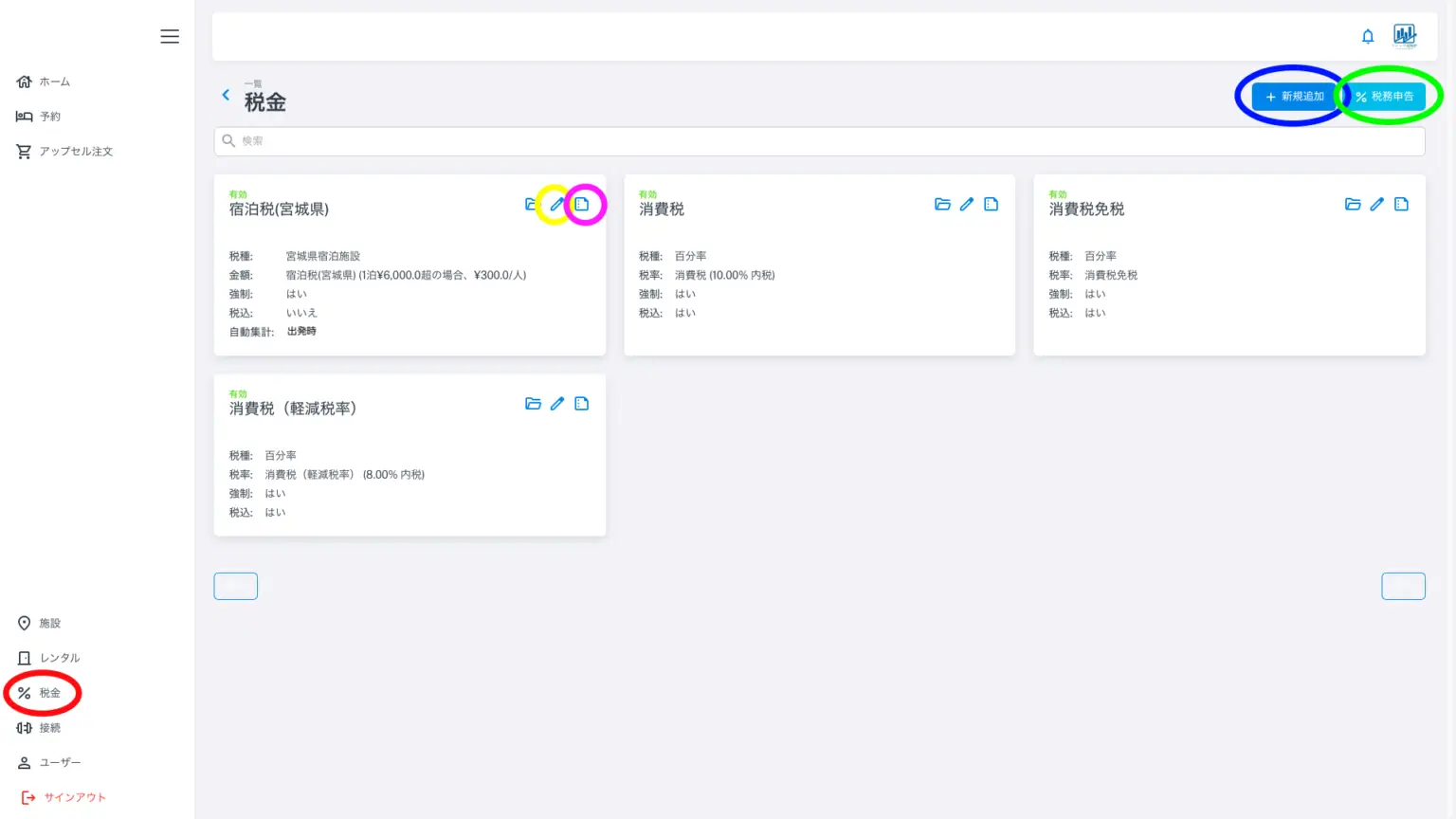Click the document icon on 消費税（軽減税率）card
This screenshot has width=1456, height=819.
(x=582, y=404)
